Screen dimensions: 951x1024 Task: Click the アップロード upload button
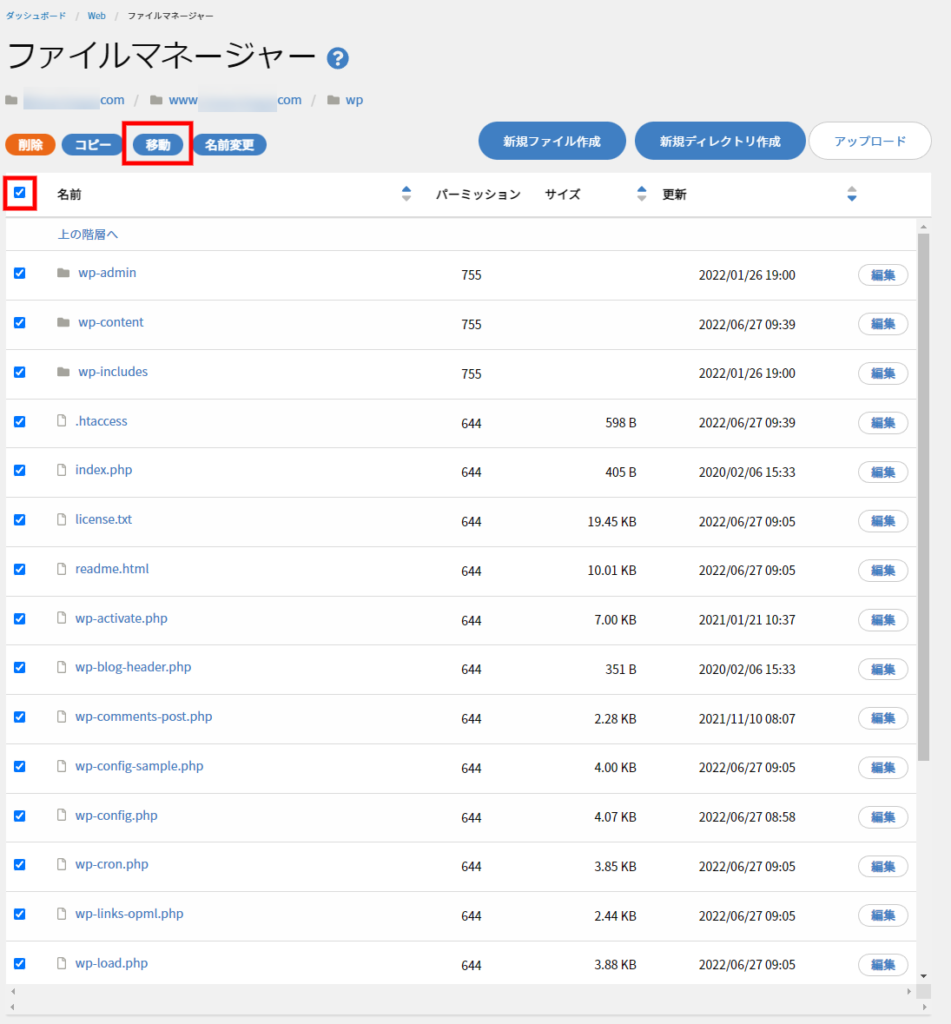pyautogui.click(x=870, y=141)
